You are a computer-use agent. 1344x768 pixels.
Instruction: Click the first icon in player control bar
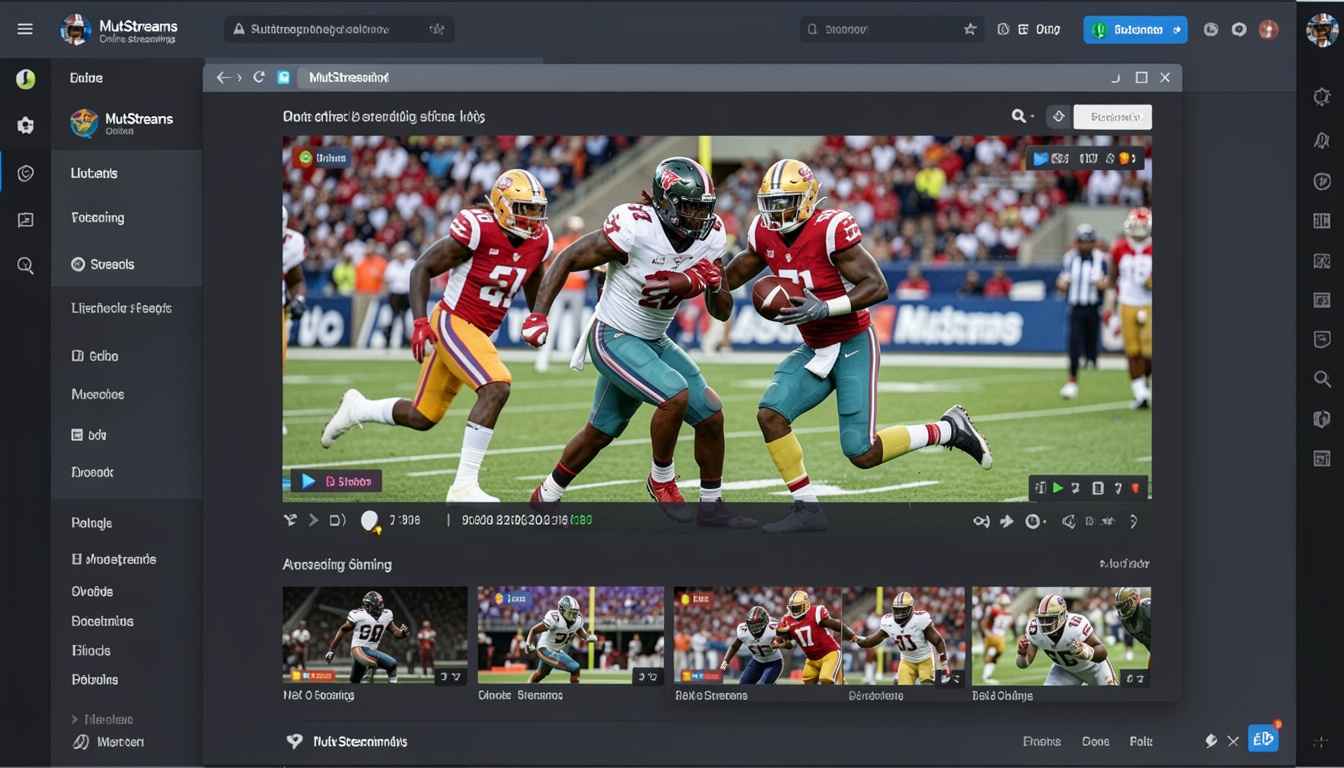(291, 520)
